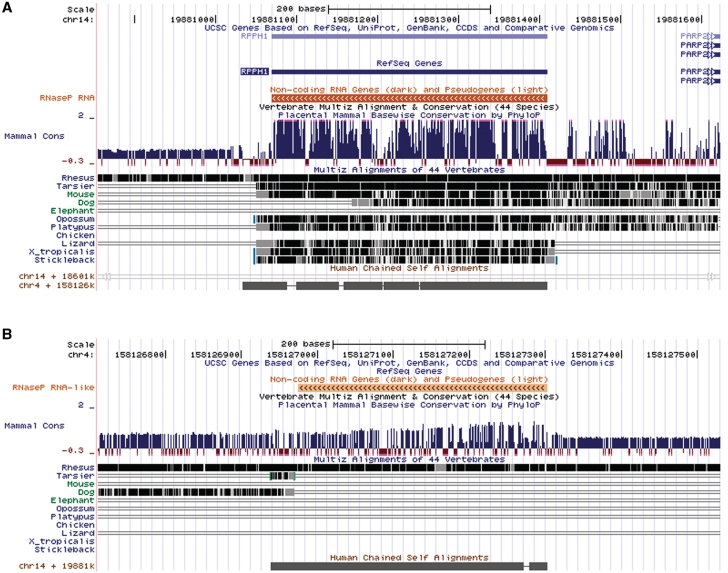
Task: Click the Dog alignment block row in panel B
Action: coord(196,492)
